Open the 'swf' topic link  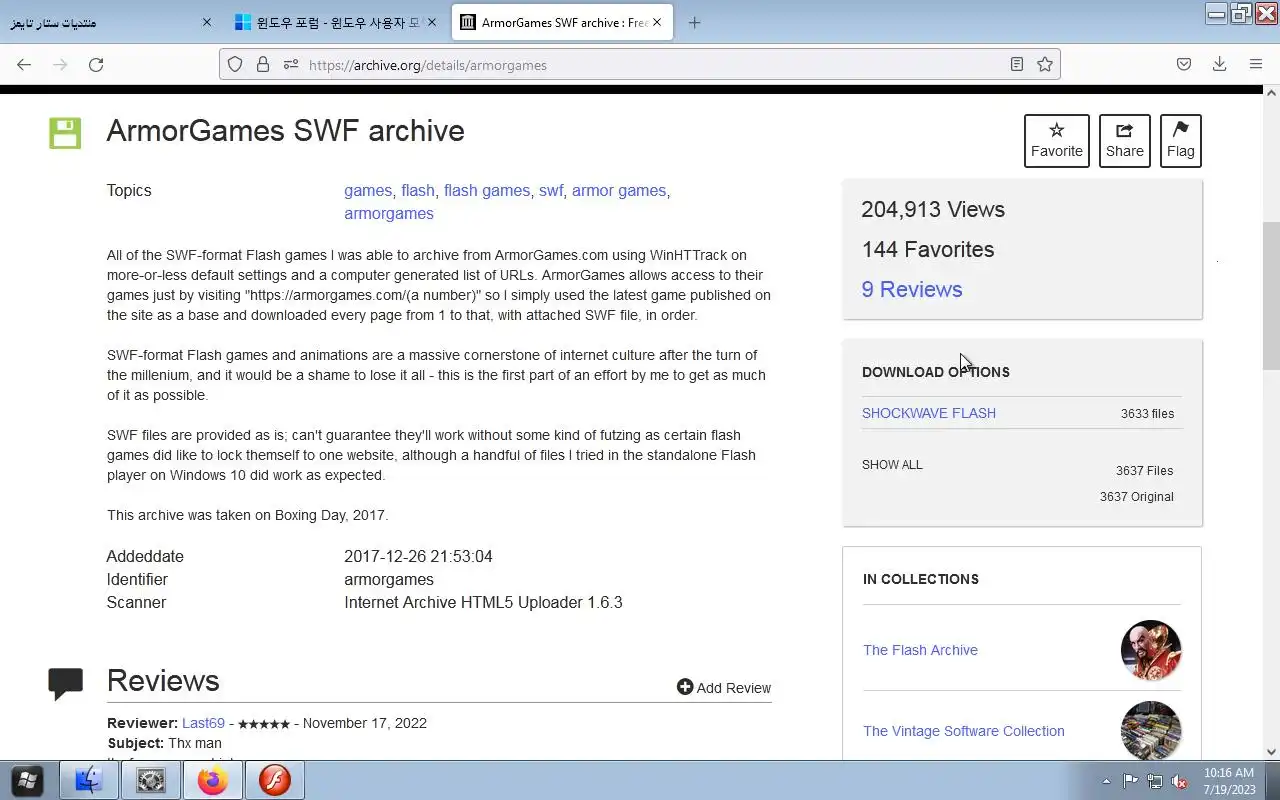551,190
